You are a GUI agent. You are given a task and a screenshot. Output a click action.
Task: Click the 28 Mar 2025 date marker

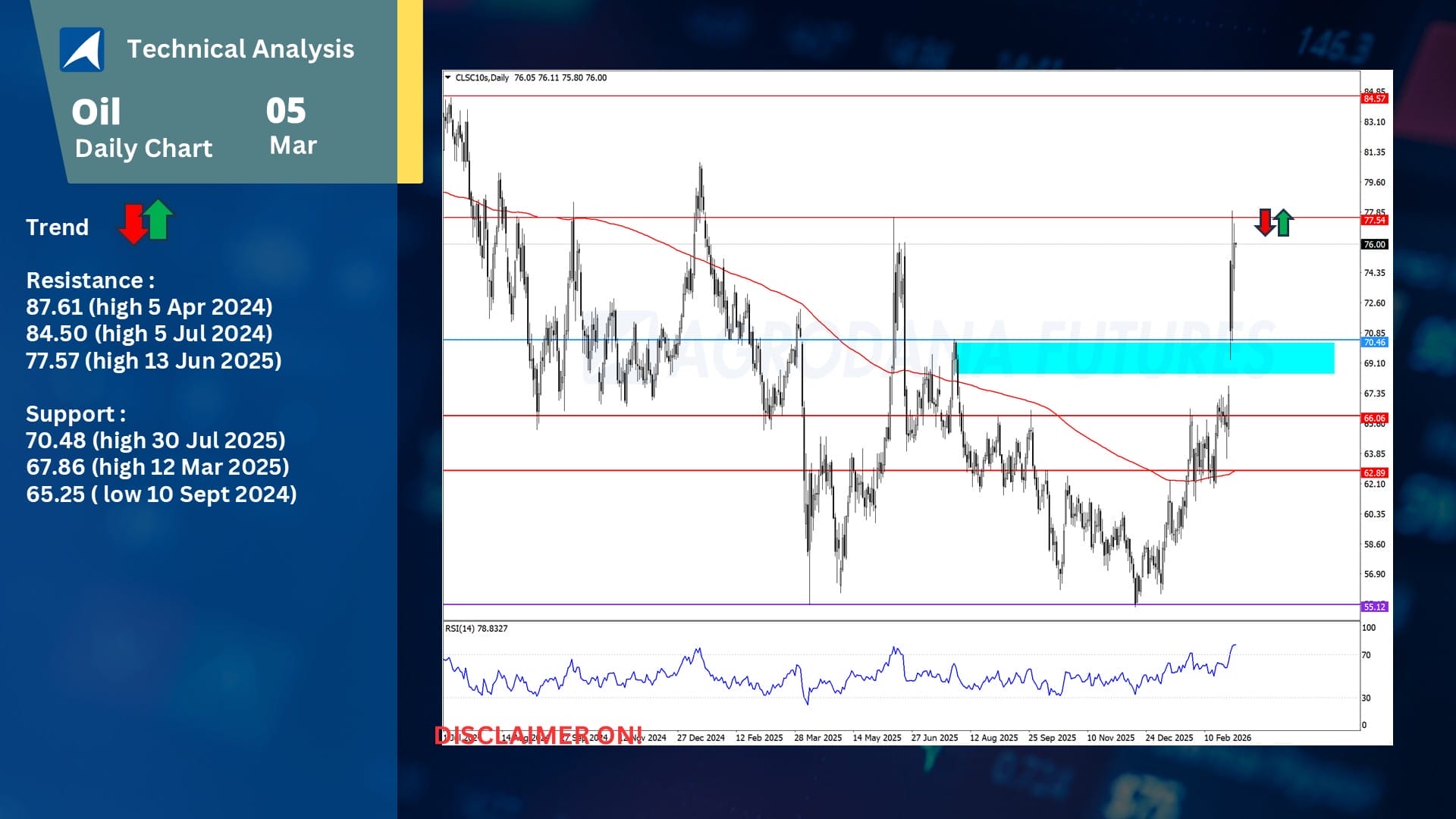[817, 738]
